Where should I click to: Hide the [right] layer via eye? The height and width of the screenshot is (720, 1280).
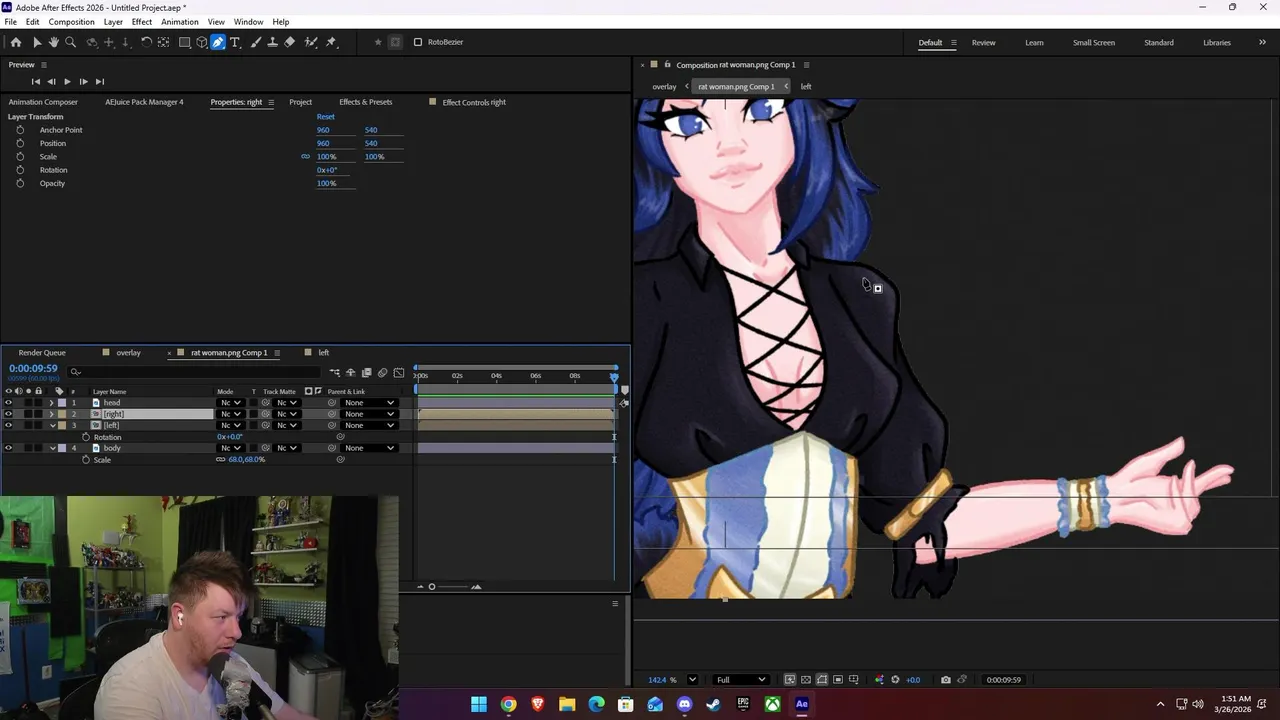pyautogui.click(x=8, y=414)
